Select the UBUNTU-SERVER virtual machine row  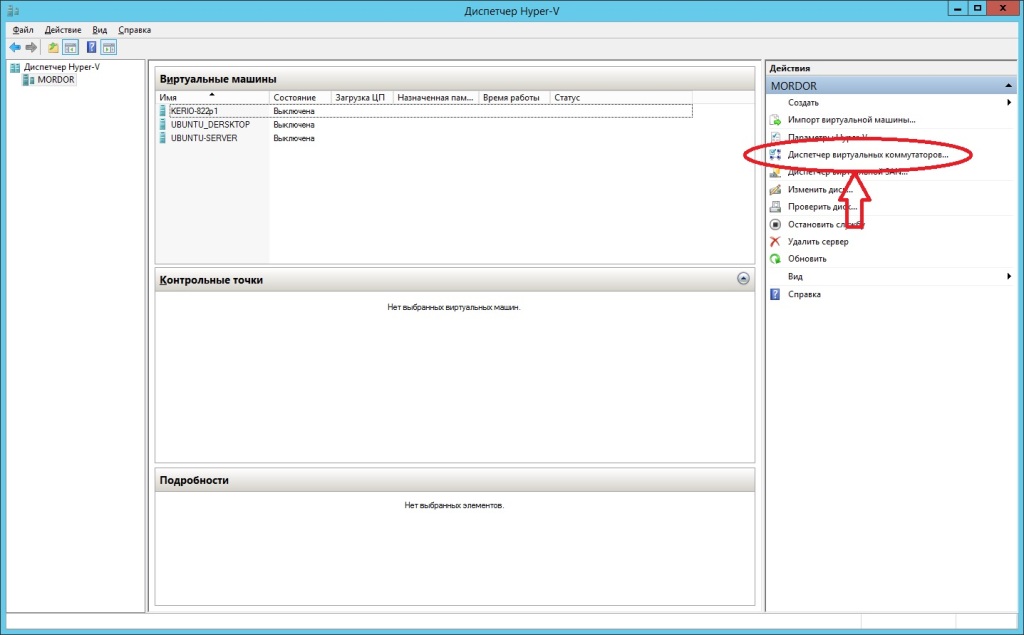[x=204, y=138]
